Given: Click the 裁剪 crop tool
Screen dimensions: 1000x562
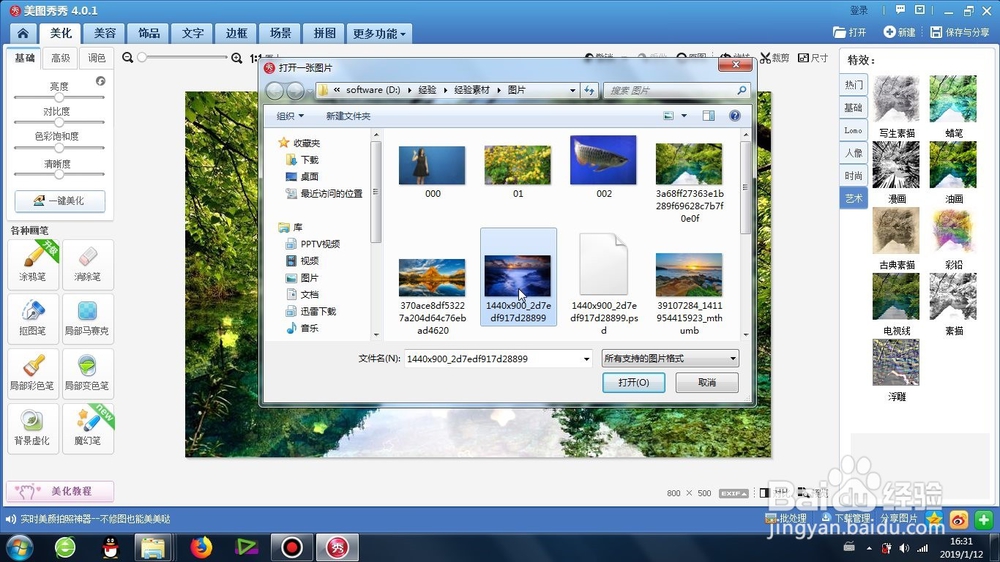Looking at the screenshot, I should [775, 58].
